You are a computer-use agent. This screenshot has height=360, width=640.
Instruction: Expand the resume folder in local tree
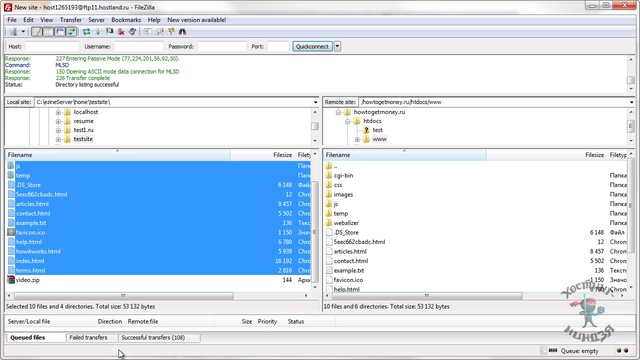point(58,121)
